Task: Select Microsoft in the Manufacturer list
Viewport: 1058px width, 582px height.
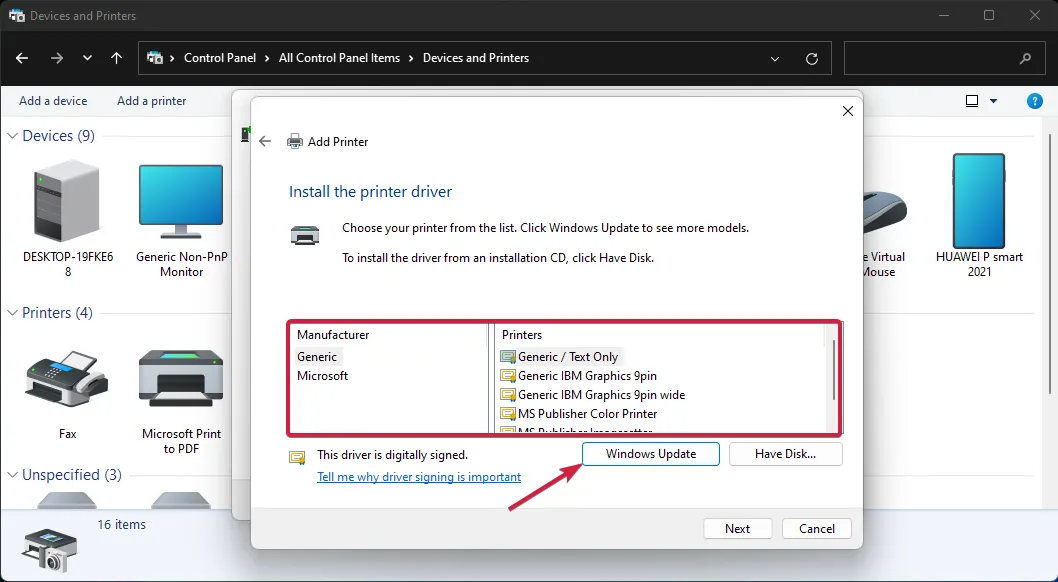Action: click(323, 376)
